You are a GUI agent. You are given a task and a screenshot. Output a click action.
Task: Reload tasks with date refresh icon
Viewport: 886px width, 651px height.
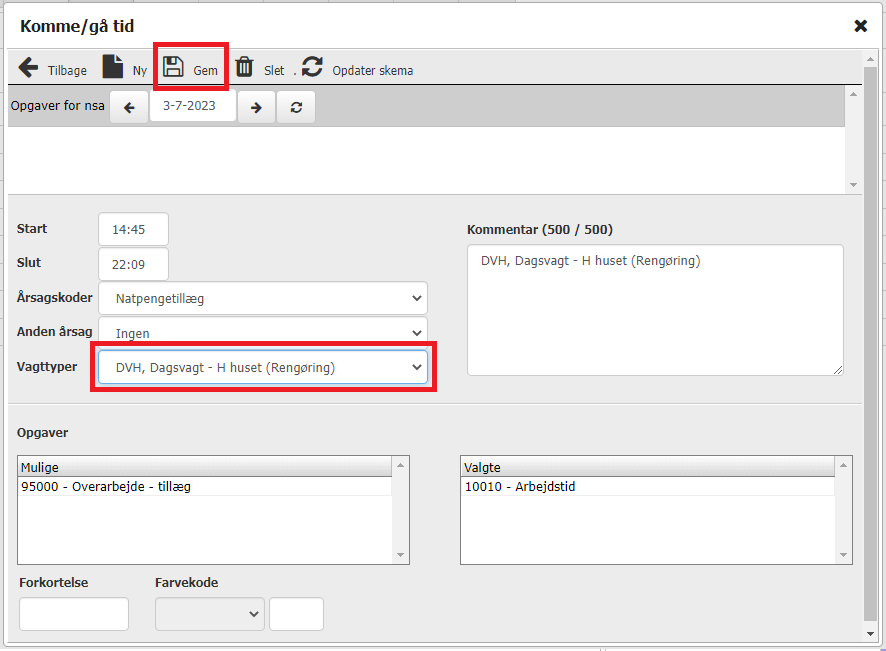click(x=296, y=107)
